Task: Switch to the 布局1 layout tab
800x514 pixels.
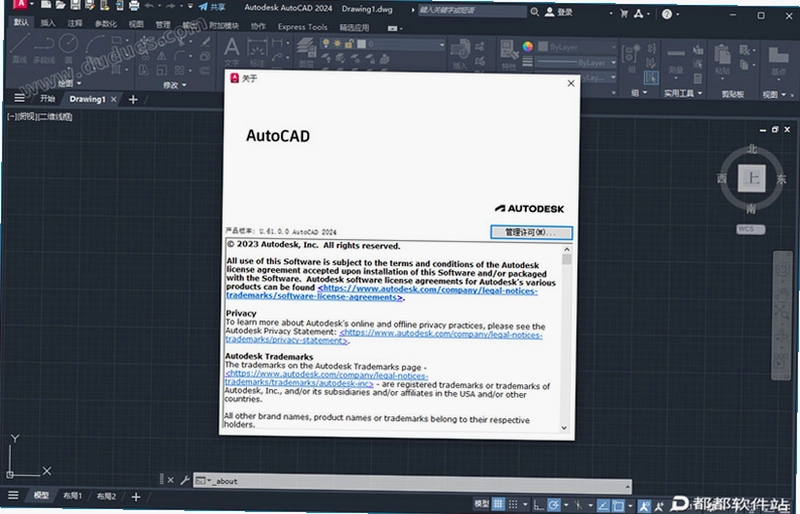Action: [x=72, y=495]
